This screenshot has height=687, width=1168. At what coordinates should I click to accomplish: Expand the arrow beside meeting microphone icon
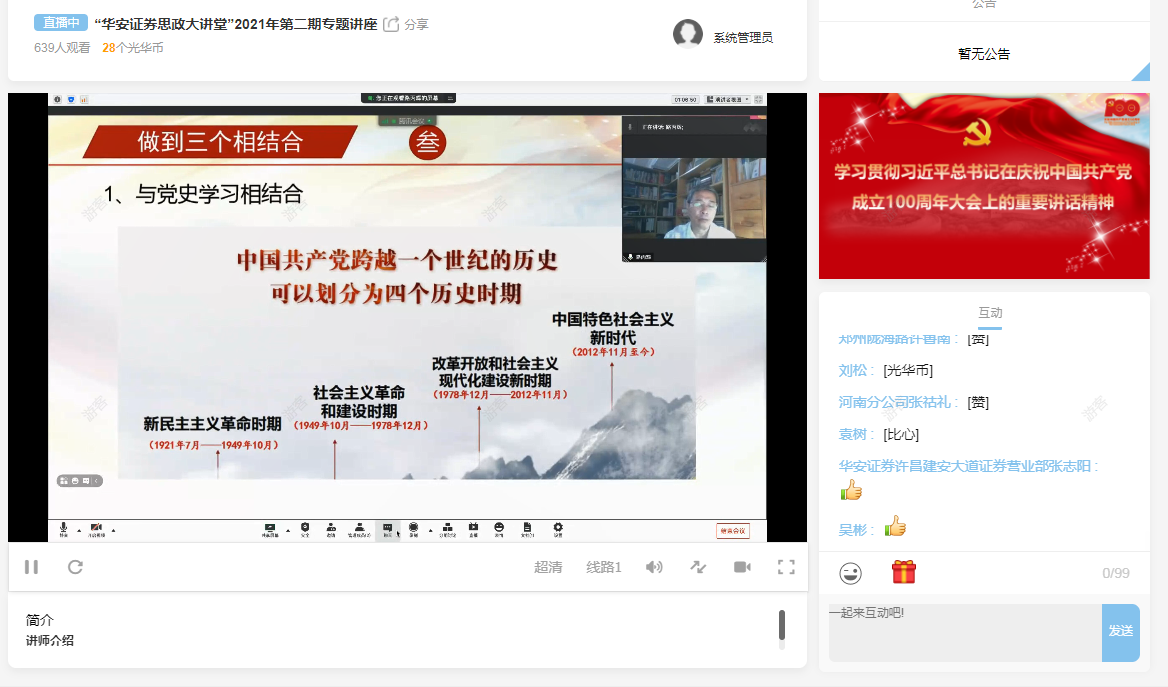coord(79,531)
